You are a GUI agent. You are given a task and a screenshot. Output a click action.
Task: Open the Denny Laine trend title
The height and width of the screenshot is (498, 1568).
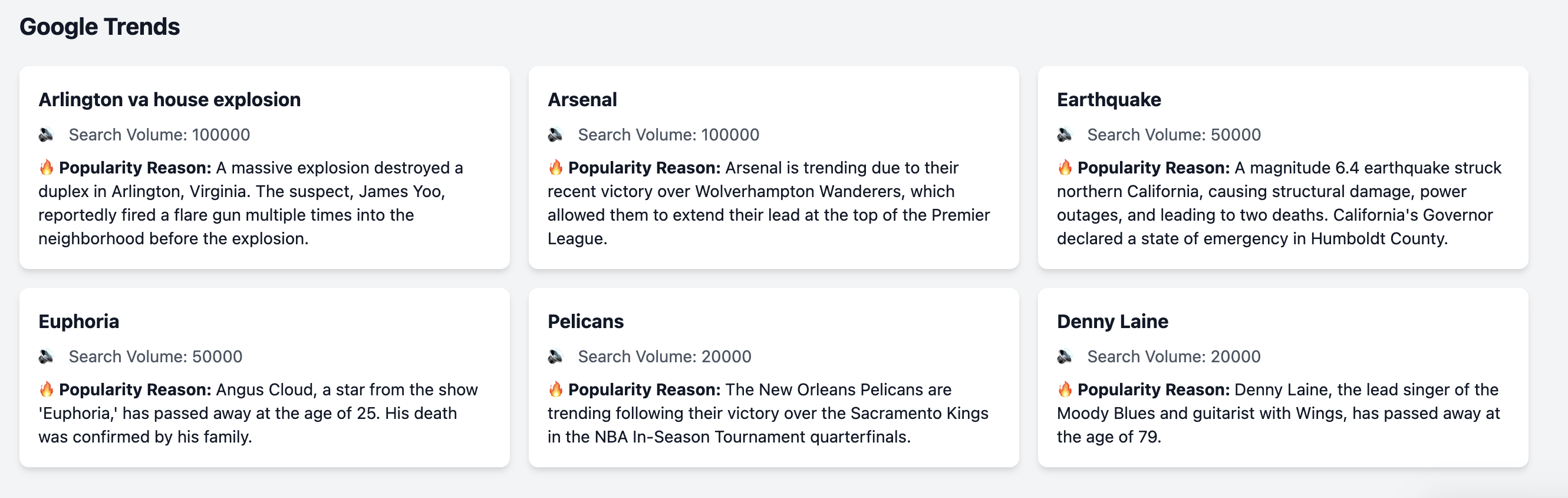pyautogui.click(x=1112, y=321)
